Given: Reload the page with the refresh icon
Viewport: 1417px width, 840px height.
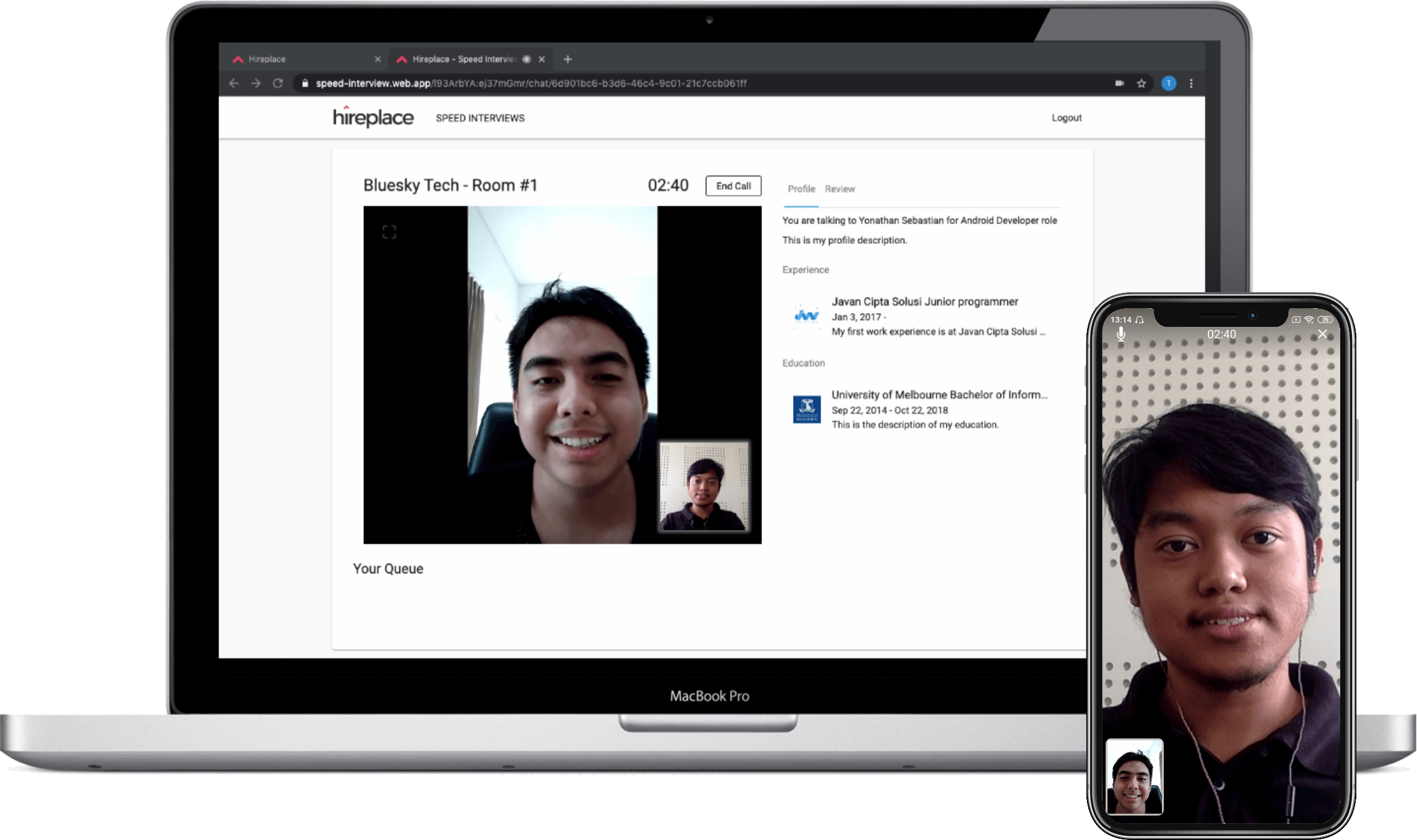Looking at the screenshot, I should [x=277, y=83].
